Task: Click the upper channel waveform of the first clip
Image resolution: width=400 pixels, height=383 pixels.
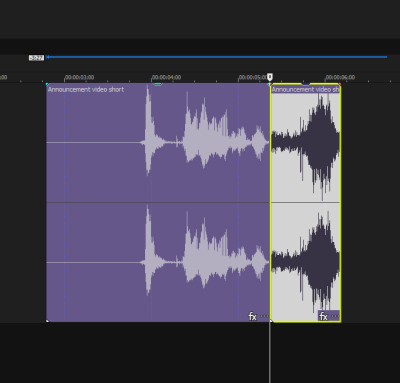Action: (158, 142)
